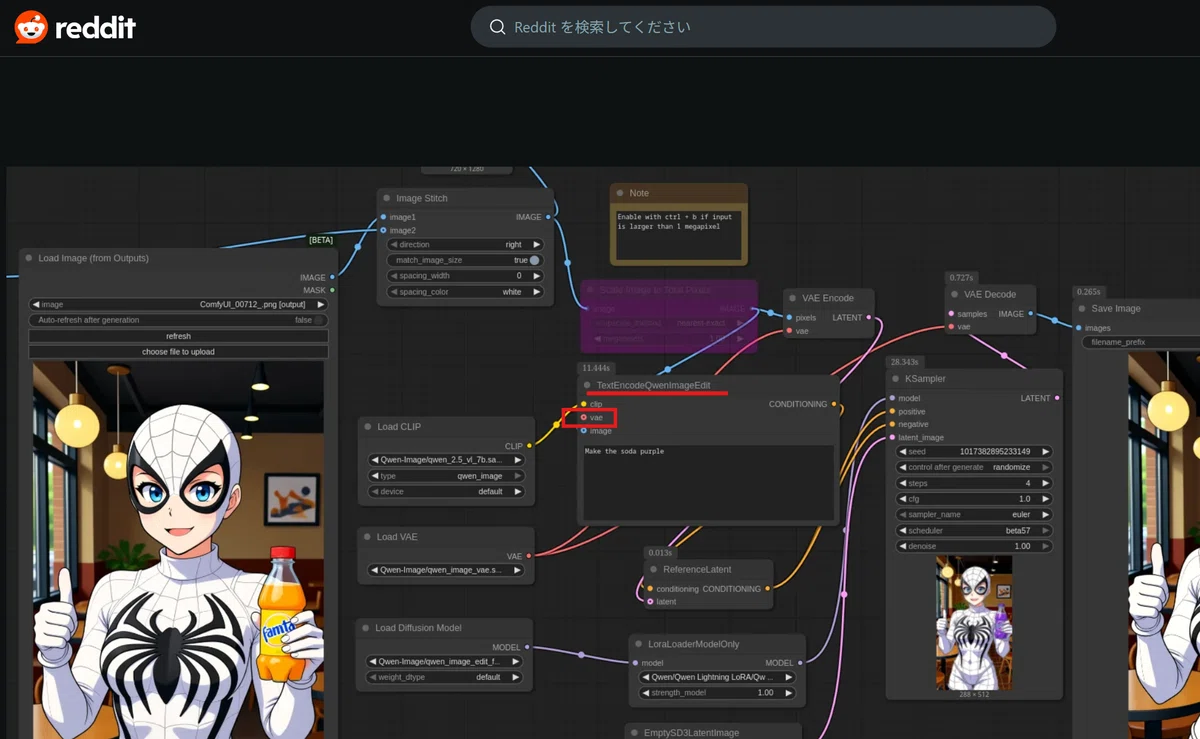
Task: Open the spacing_color selector
Action: coord(465,292)
